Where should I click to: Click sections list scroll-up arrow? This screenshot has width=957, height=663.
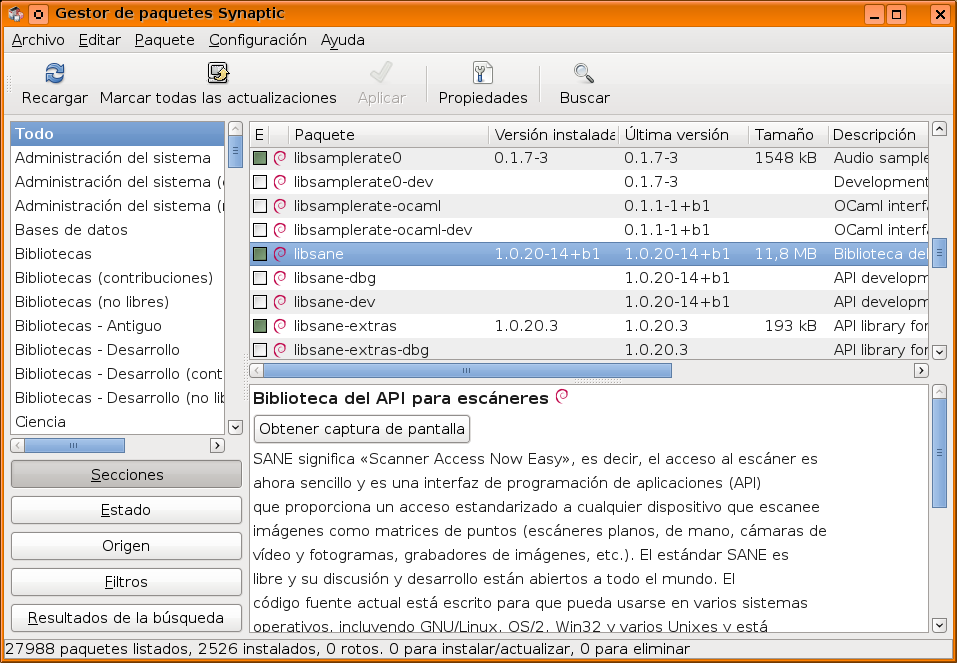click(x=235, y=129)
